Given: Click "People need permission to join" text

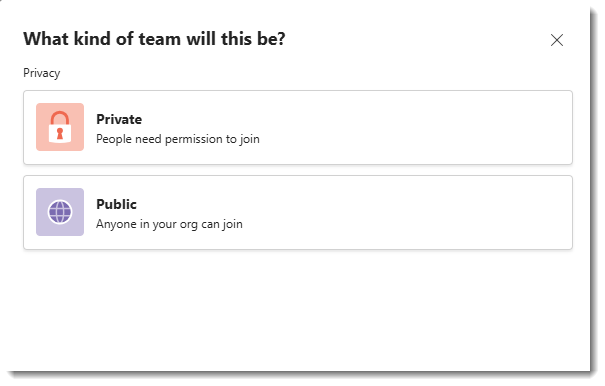Looking at the screenshot, I should click(x=177, y=139).
